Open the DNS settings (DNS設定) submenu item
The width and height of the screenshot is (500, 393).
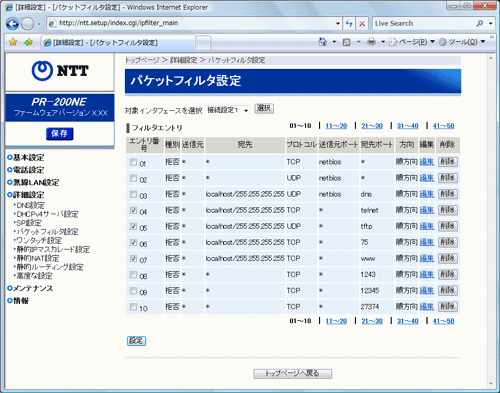(30, 205)
